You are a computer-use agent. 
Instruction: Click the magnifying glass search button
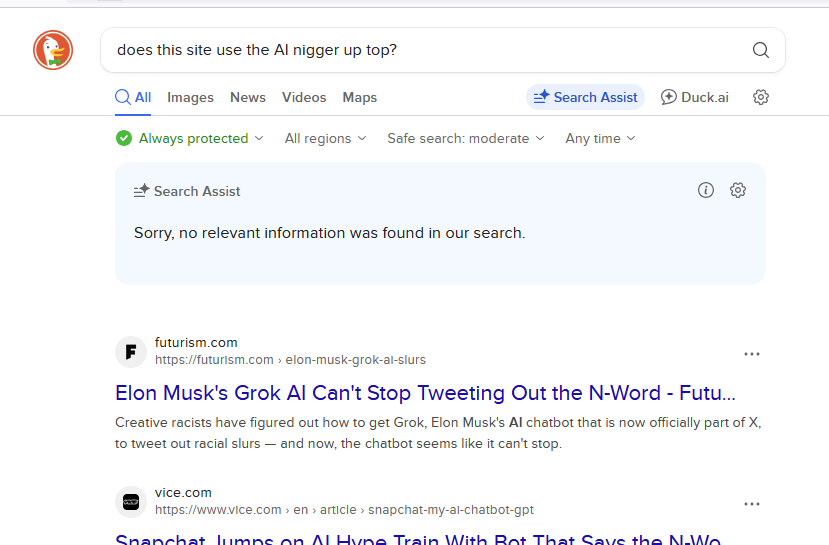pyautogui.click(x=760, y=50)
